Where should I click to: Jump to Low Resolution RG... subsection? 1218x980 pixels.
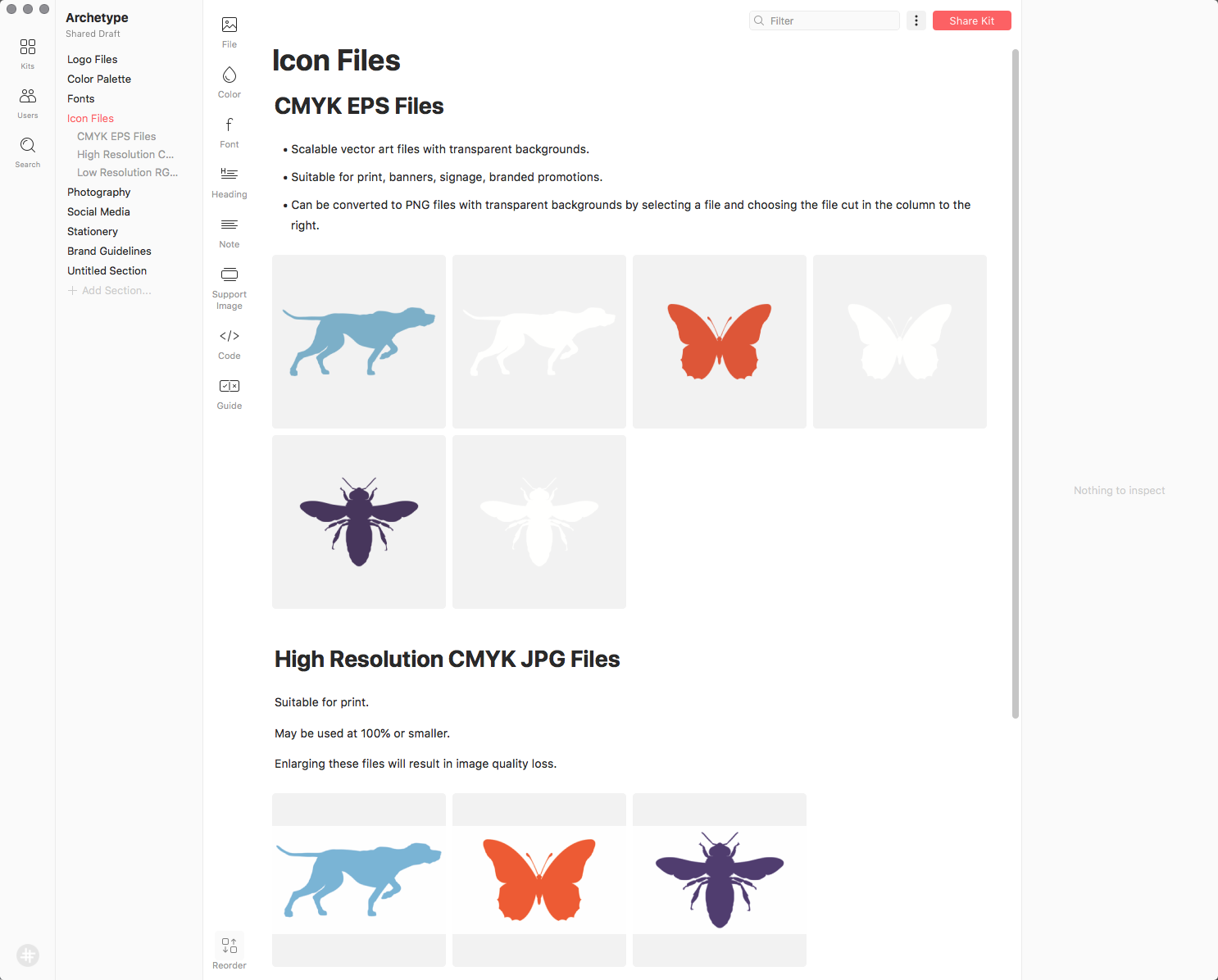(127, 172)
